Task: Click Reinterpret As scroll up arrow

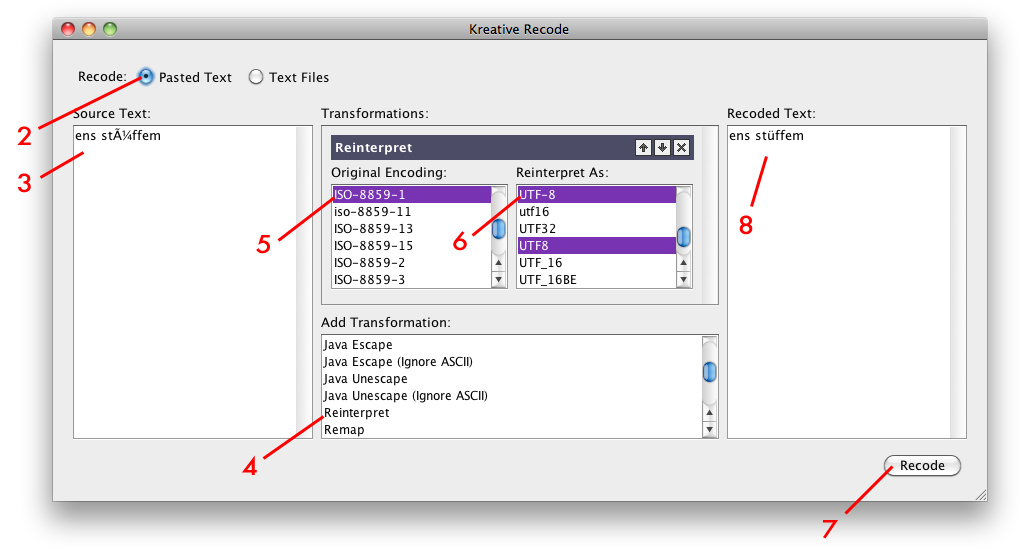Action: tap(684, 263)
